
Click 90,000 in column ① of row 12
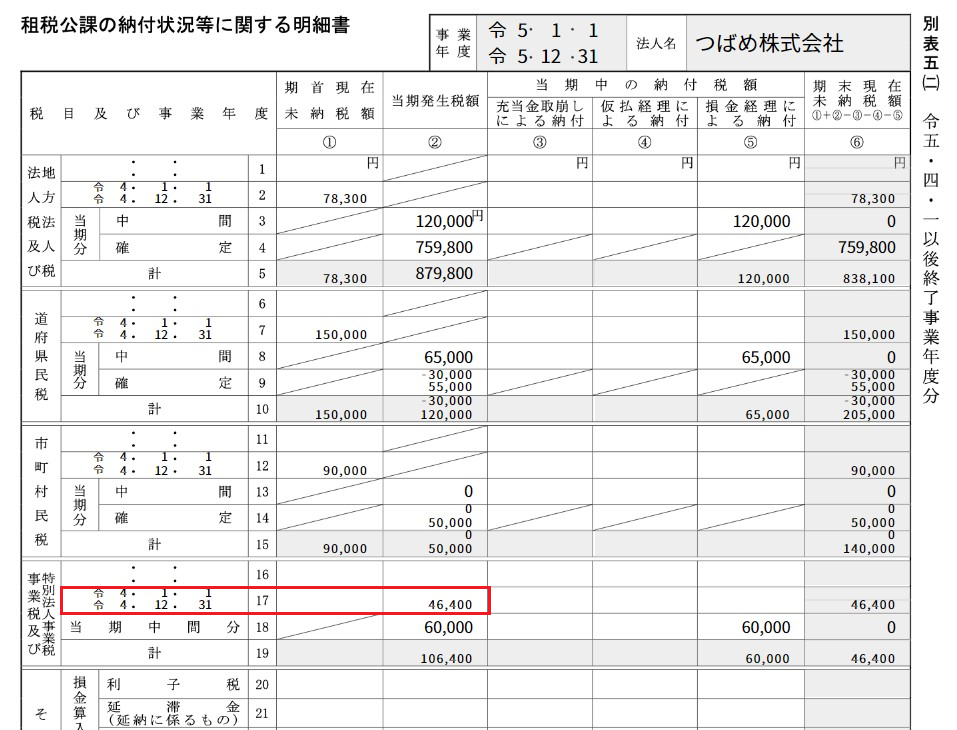click(345, 471)
